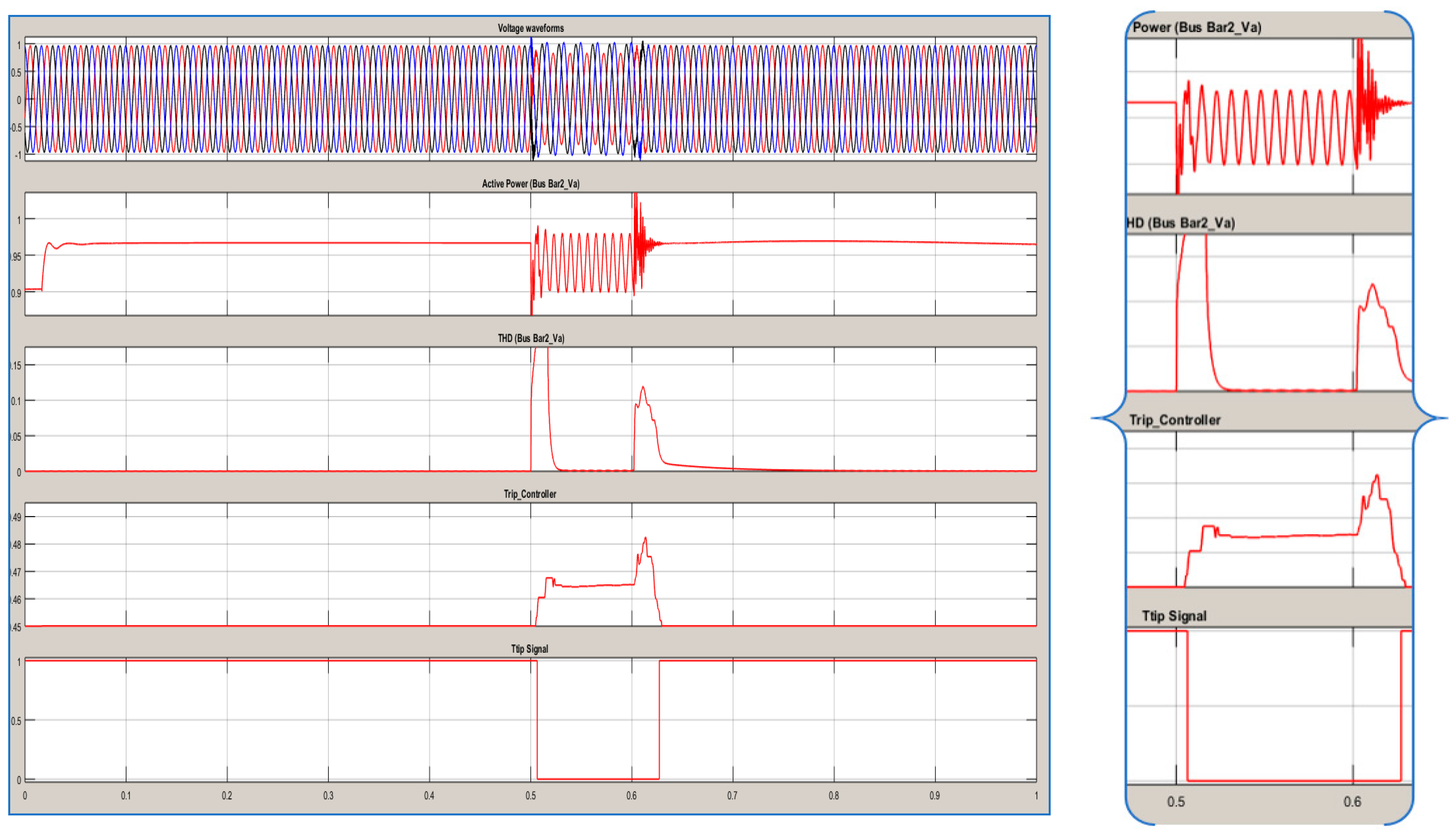Image resolution: width=1456 pixels, height=839 pixels.
Task: Click the 'THD (Bus Bar2_Va)' title in main scope
Action: 531,338
